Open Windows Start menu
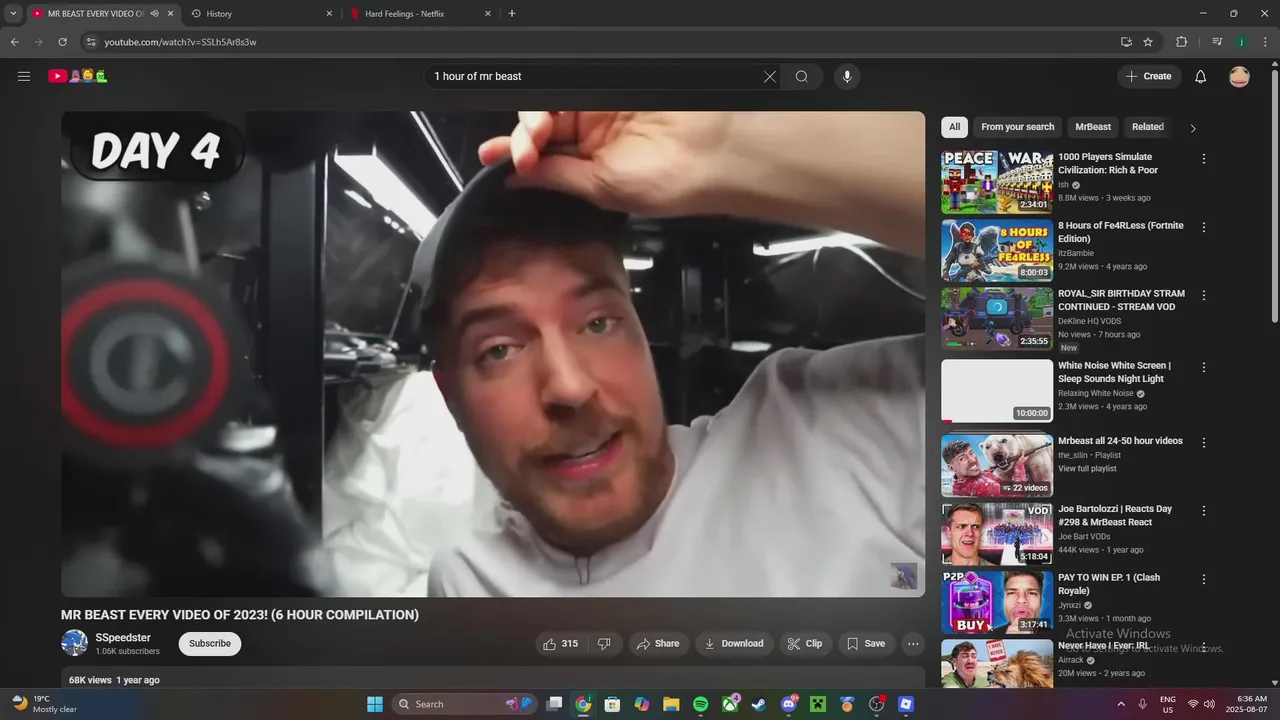This screenshot has height=720, width=1280. (375, 704)
